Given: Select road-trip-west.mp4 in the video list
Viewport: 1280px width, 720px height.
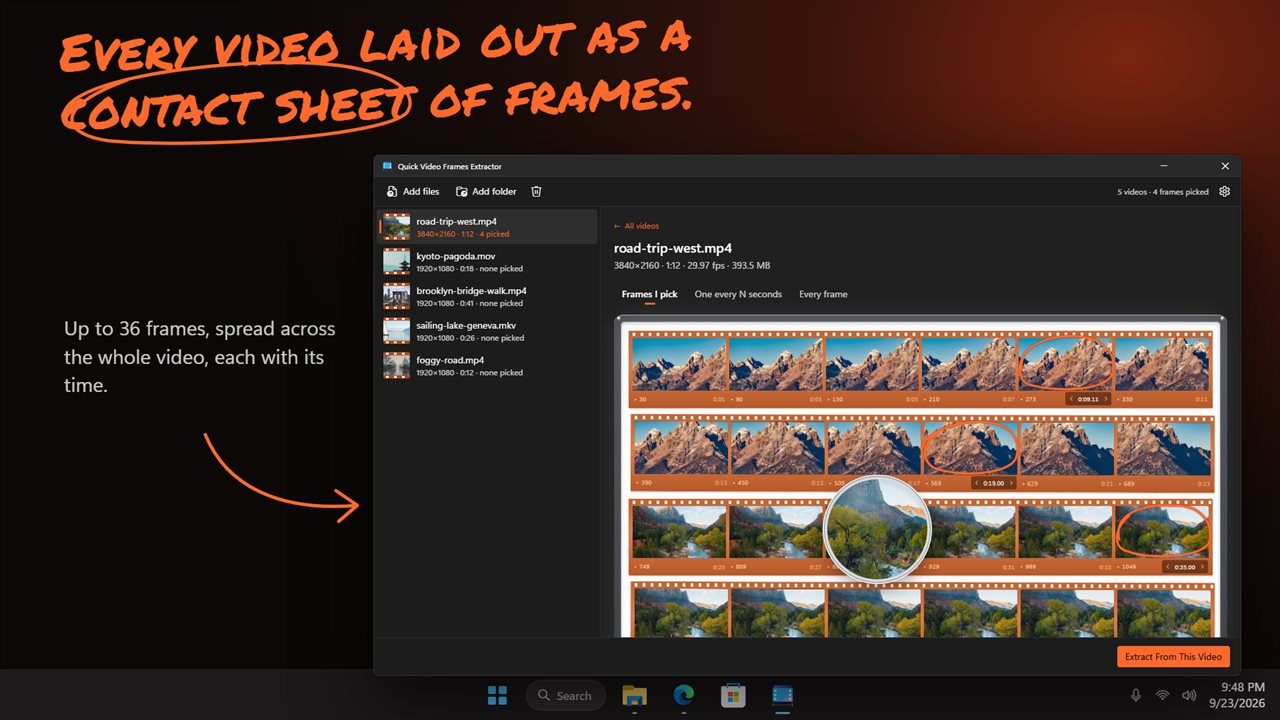Looking at the screenshot, I should 487,227.
